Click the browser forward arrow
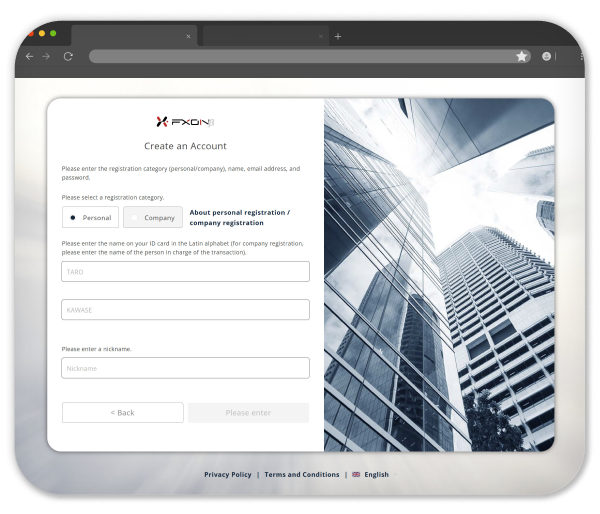600x514 pixels. (x=46, y=57)
